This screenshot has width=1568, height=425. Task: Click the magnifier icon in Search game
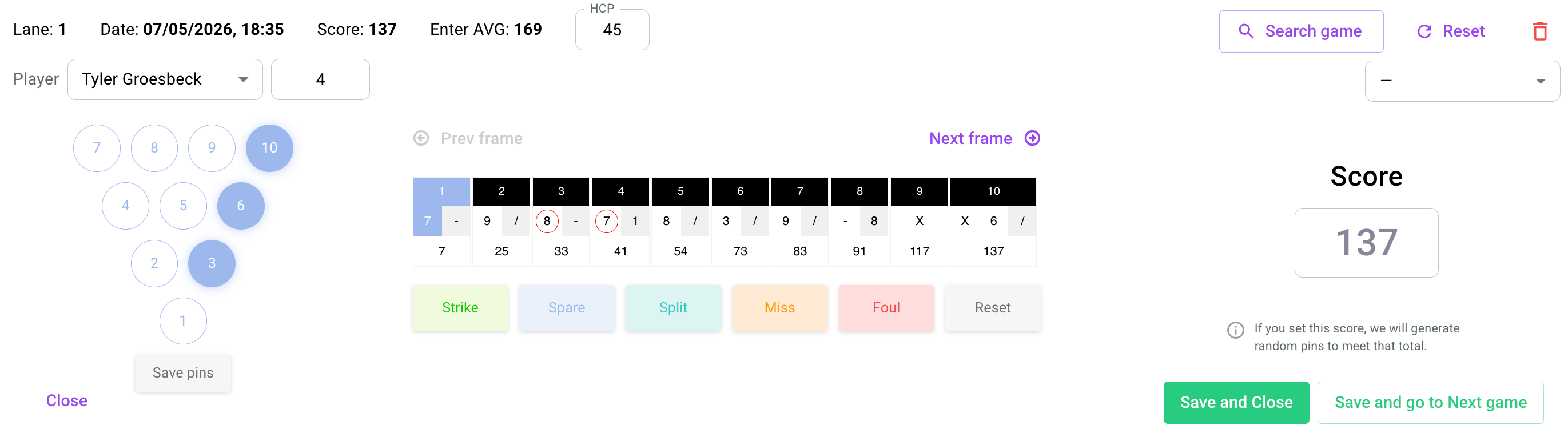pyautogui.click(x=1246, y=31)
